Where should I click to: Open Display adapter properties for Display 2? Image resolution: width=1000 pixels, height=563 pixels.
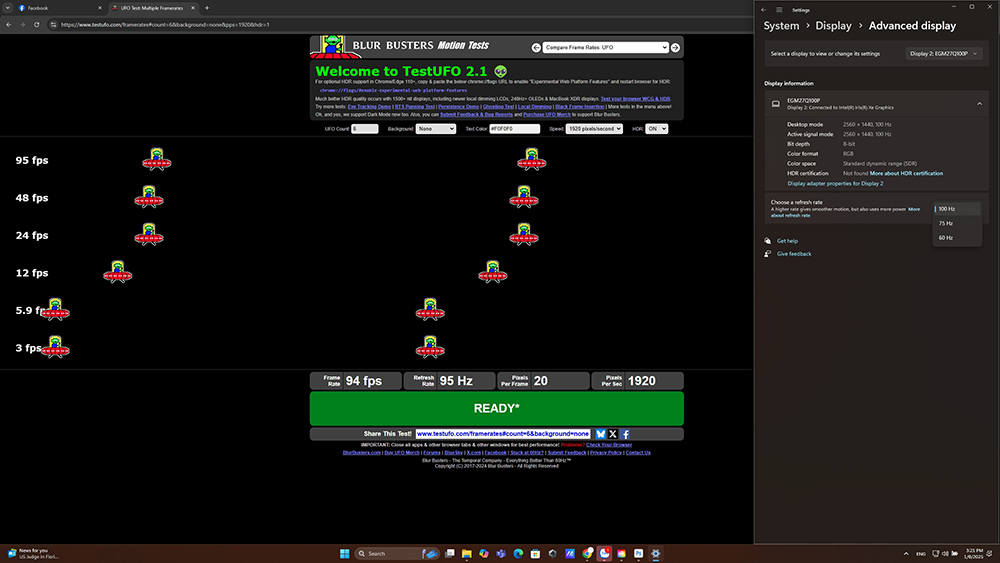(x=835, y=184)
